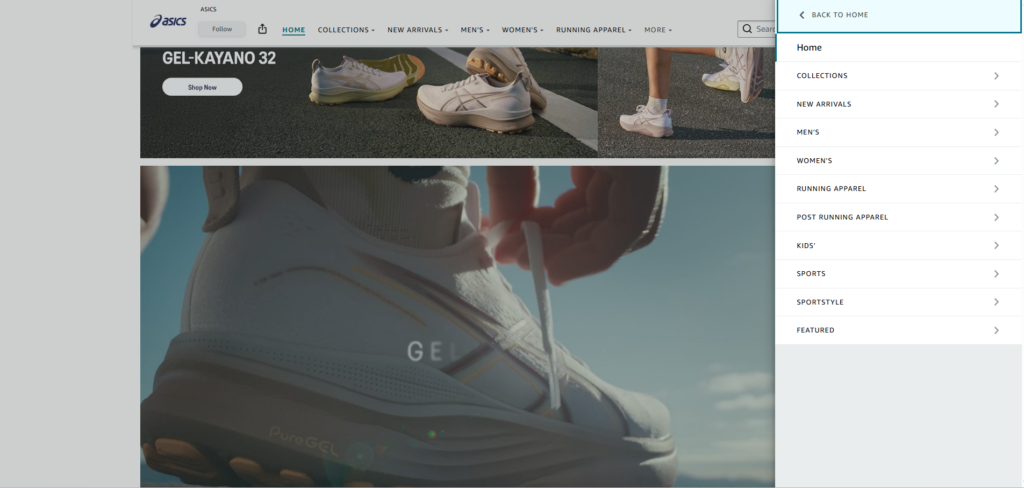
Task: Click the GEL-KAYANO 32 shoes banner image
Action: pos(369,103)
